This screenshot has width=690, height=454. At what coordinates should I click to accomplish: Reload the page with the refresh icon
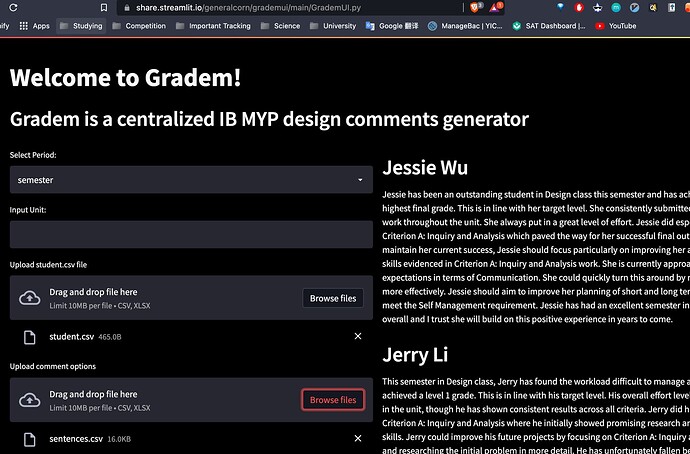tap(13, 7)
